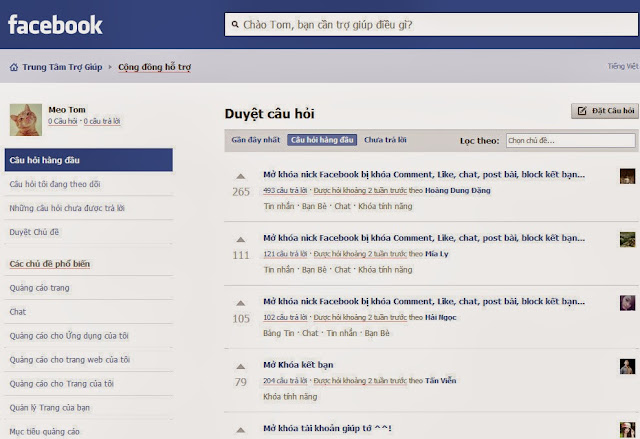Click avatar thumbnail of 111-vote question
Screen dimensions: 640x439
coord(627,239)
